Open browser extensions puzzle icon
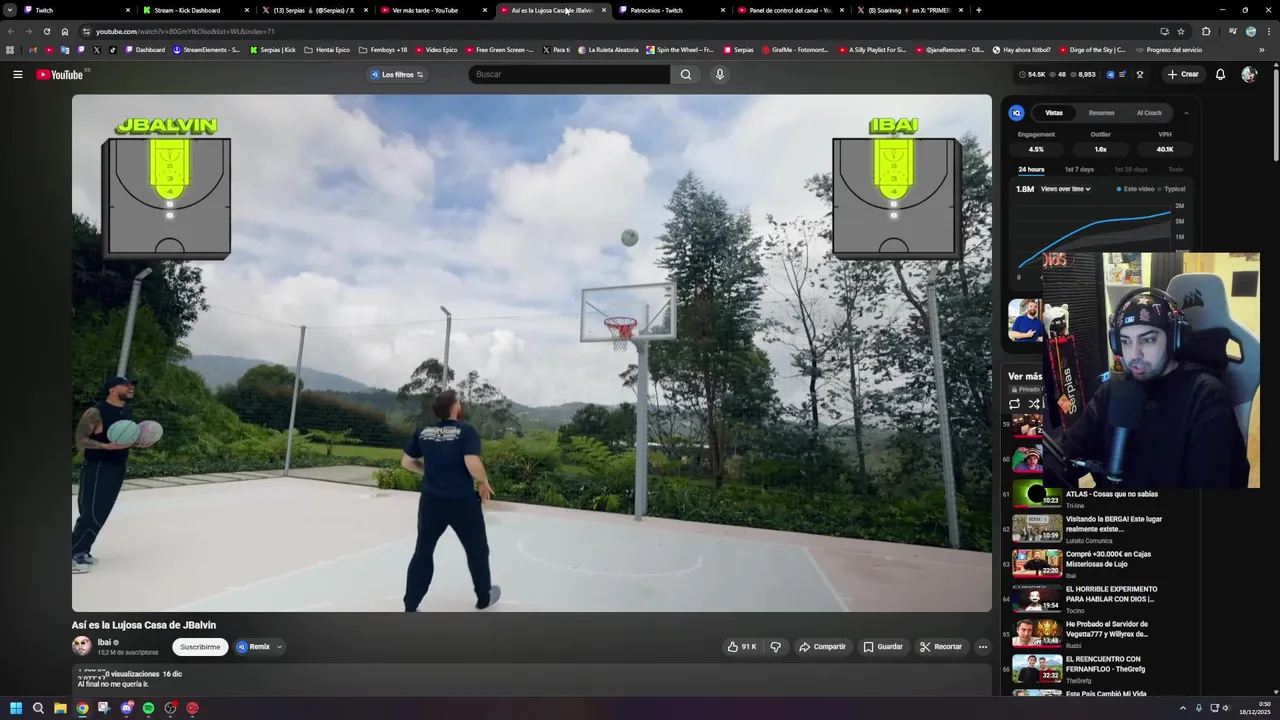Viewport: 1280px width, 720px height. [x=1206, y=31]
